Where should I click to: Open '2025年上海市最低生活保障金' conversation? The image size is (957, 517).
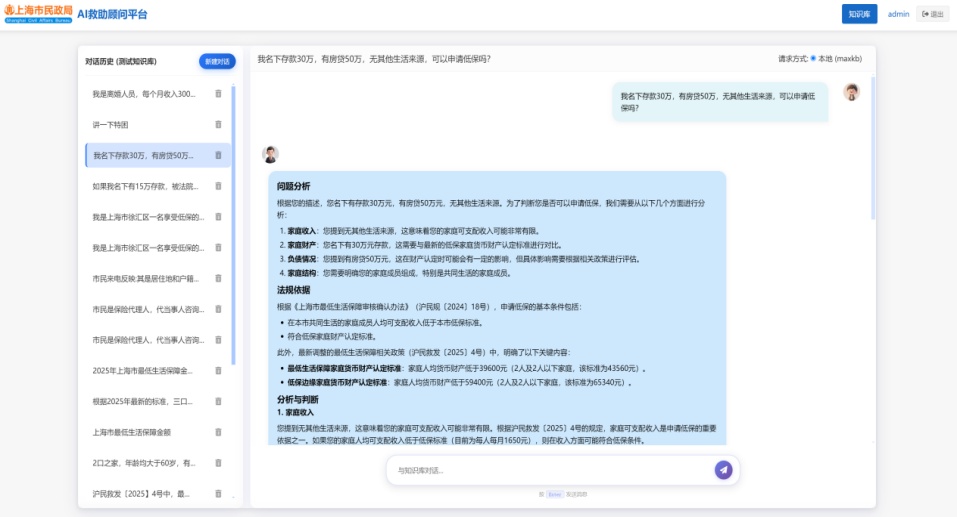tap(145, 371)
